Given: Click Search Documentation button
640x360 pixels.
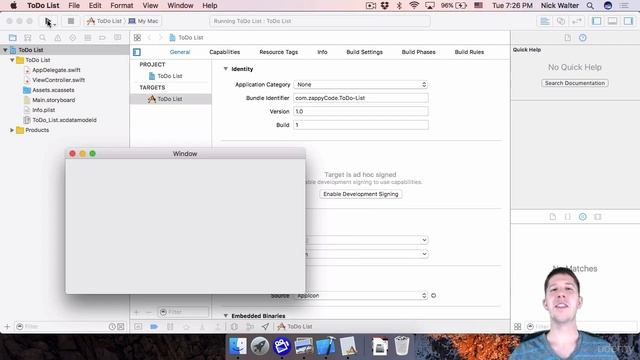Looking at the screenshot, I should tap(575, 83).
